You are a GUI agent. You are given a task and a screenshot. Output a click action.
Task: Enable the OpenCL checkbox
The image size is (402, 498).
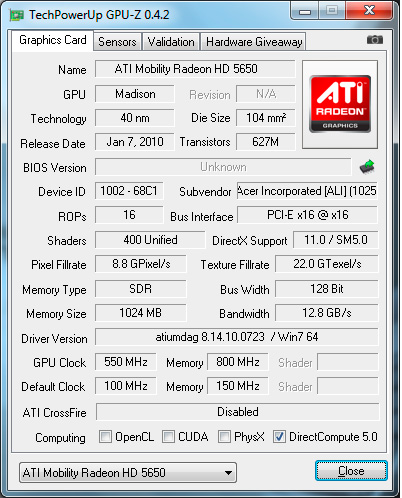pos(105,436)
